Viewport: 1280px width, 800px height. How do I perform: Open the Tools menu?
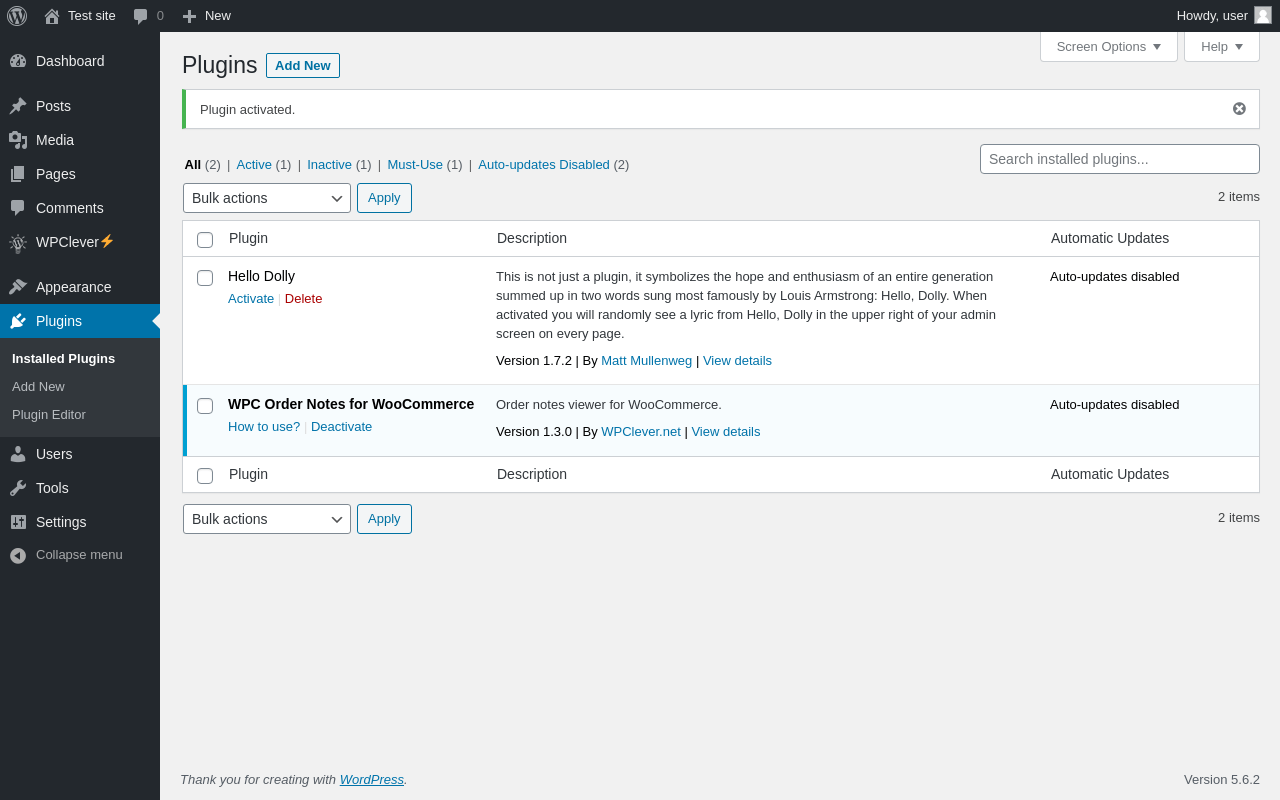click(80, 488)
